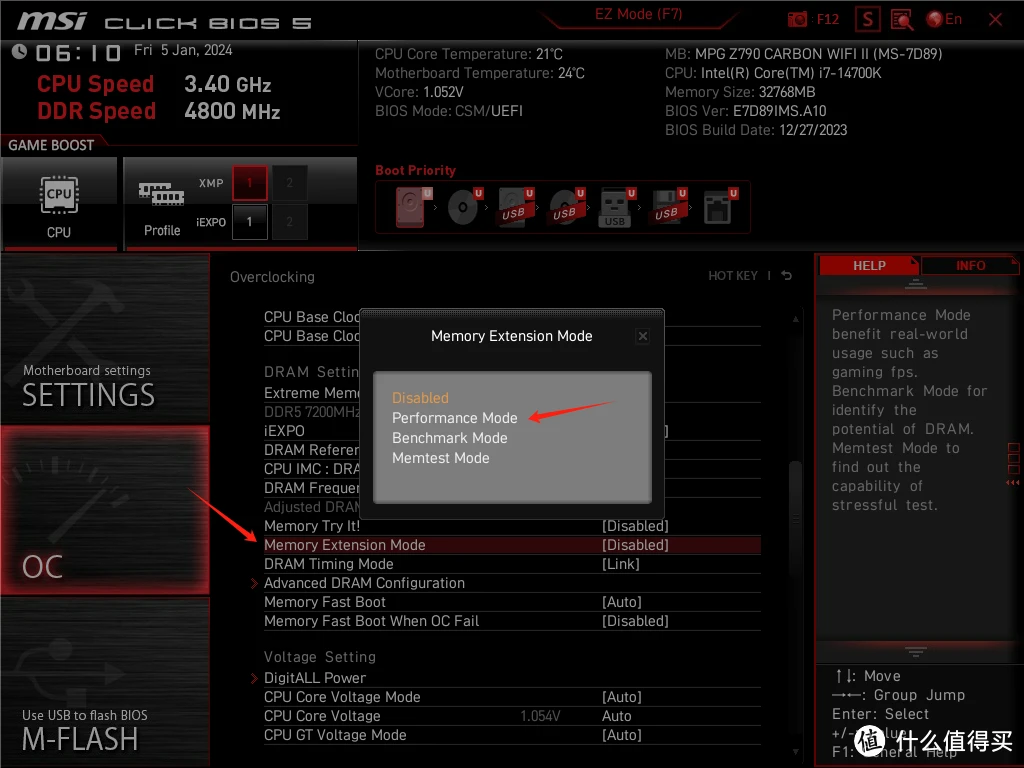Open the HOT KEY menu
This screenshot has width=1024, height=768.
pos(733,276)
